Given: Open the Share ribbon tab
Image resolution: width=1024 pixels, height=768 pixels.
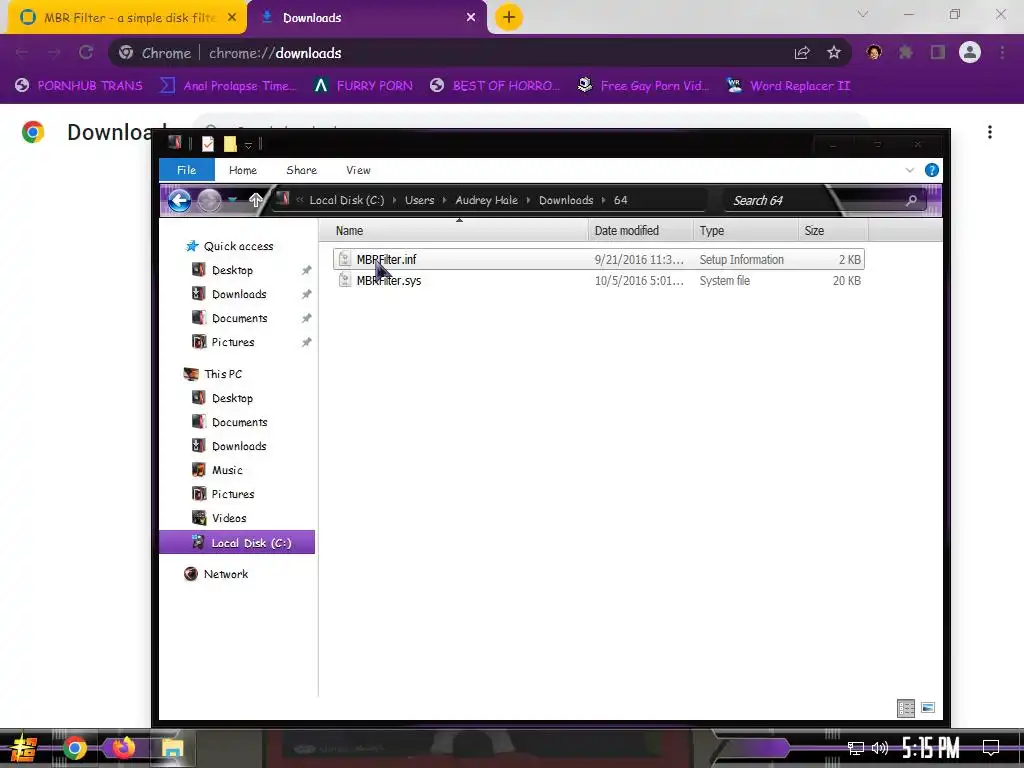Looking at the screenshot, I should pyautogui.click(x=301, y=170).
